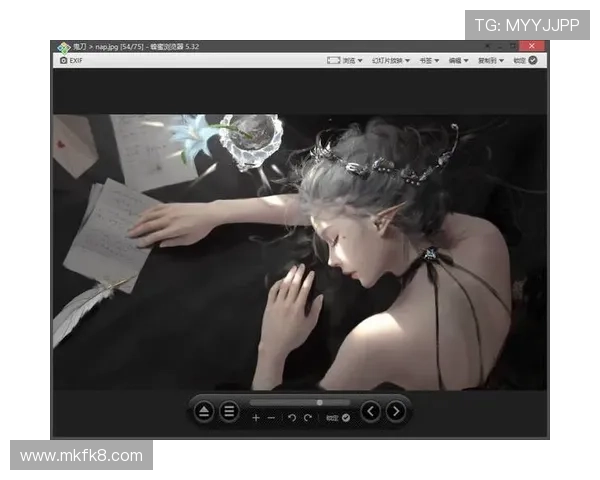
Task: Toggle the lock checkbox in bottom control bar
Action: [345, 417]
